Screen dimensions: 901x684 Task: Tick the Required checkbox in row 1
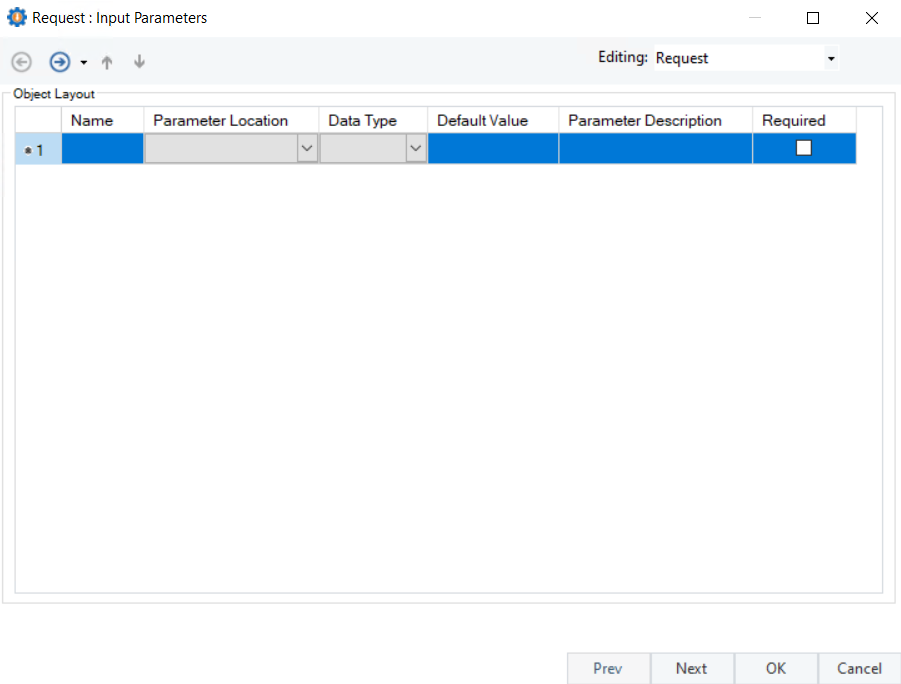click(x=803, y=148)
